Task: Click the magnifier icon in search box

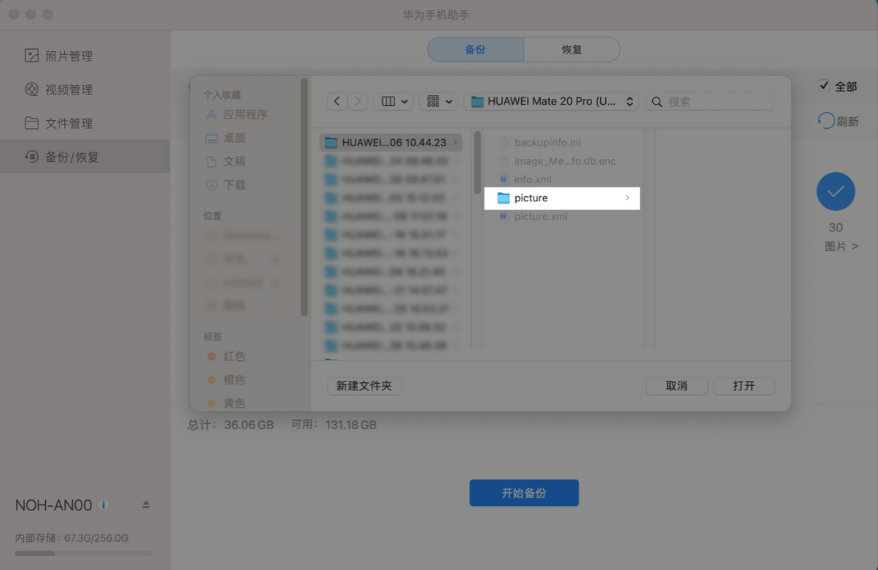Action: coord(657,102)
